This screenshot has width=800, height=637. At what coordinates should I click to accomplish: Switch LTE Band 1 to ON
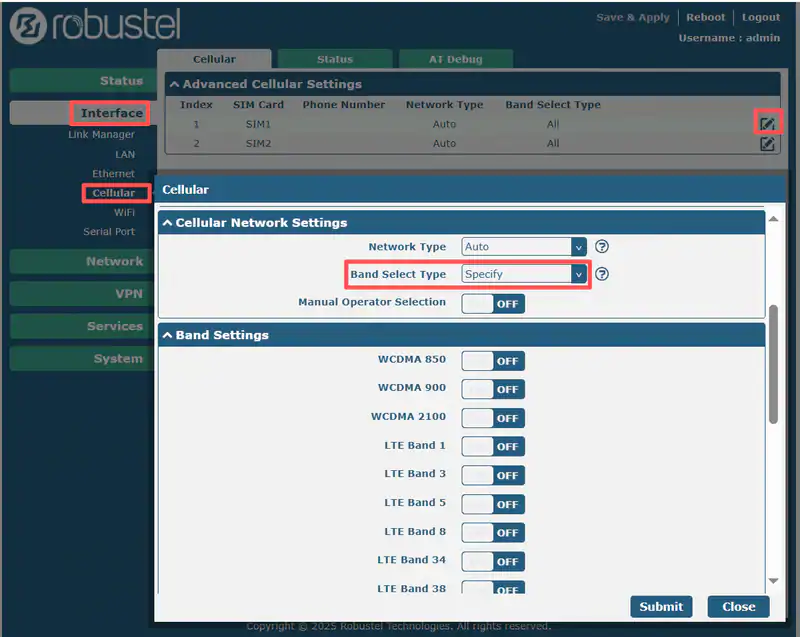[x=492, y=446]
